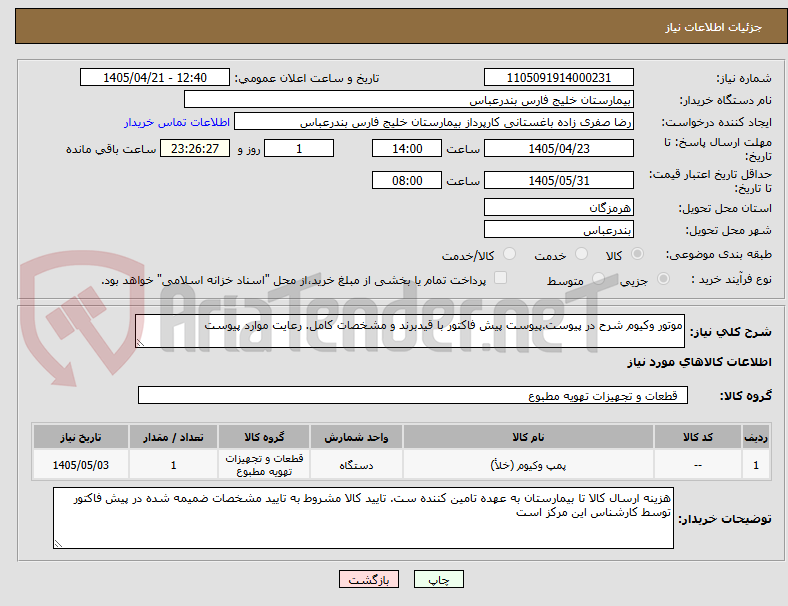Select the کالا/خدمت radio button

pos(510,254)
